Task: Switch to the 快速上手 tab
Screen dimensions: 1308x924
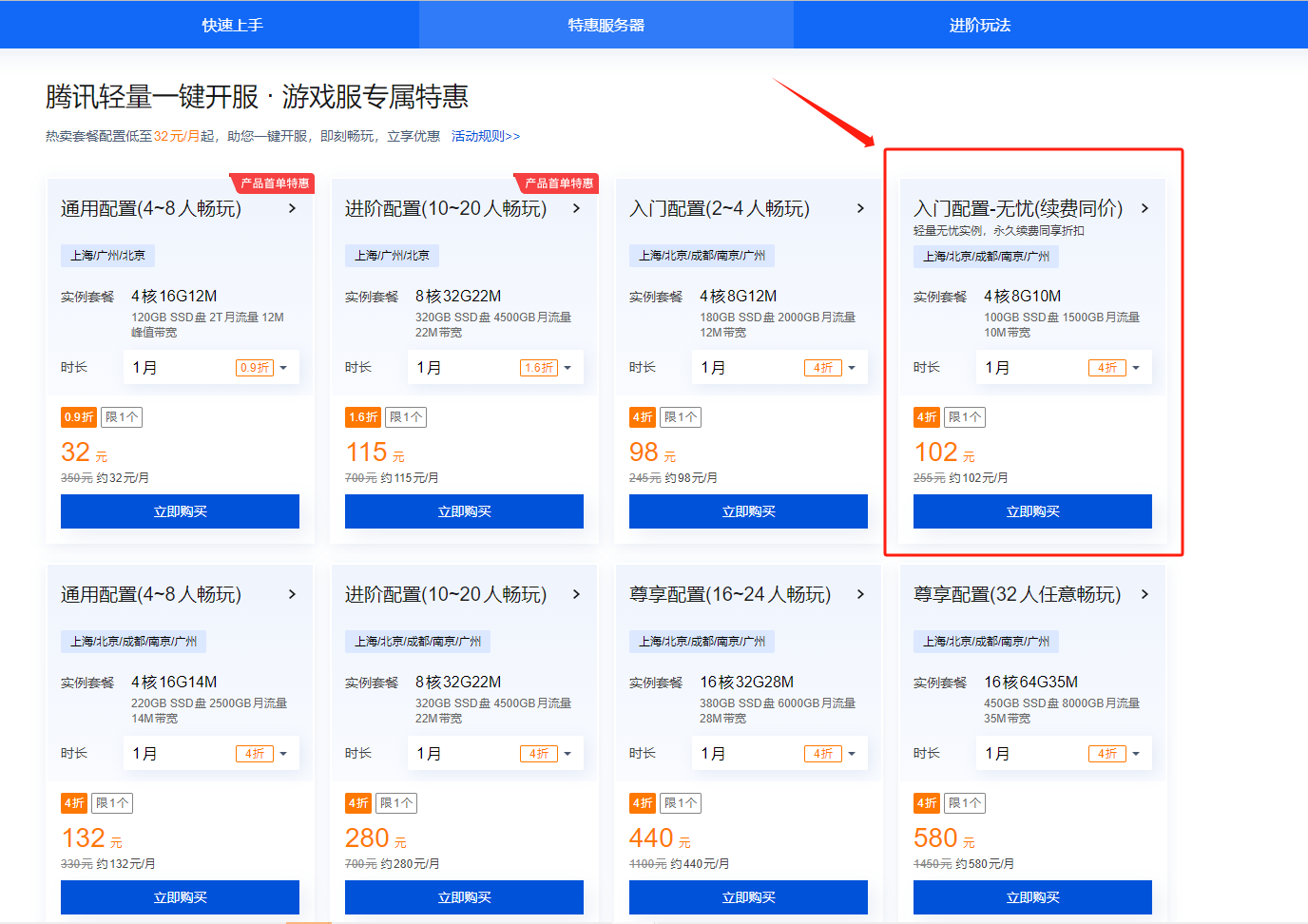Action: (x=232, y=25)
